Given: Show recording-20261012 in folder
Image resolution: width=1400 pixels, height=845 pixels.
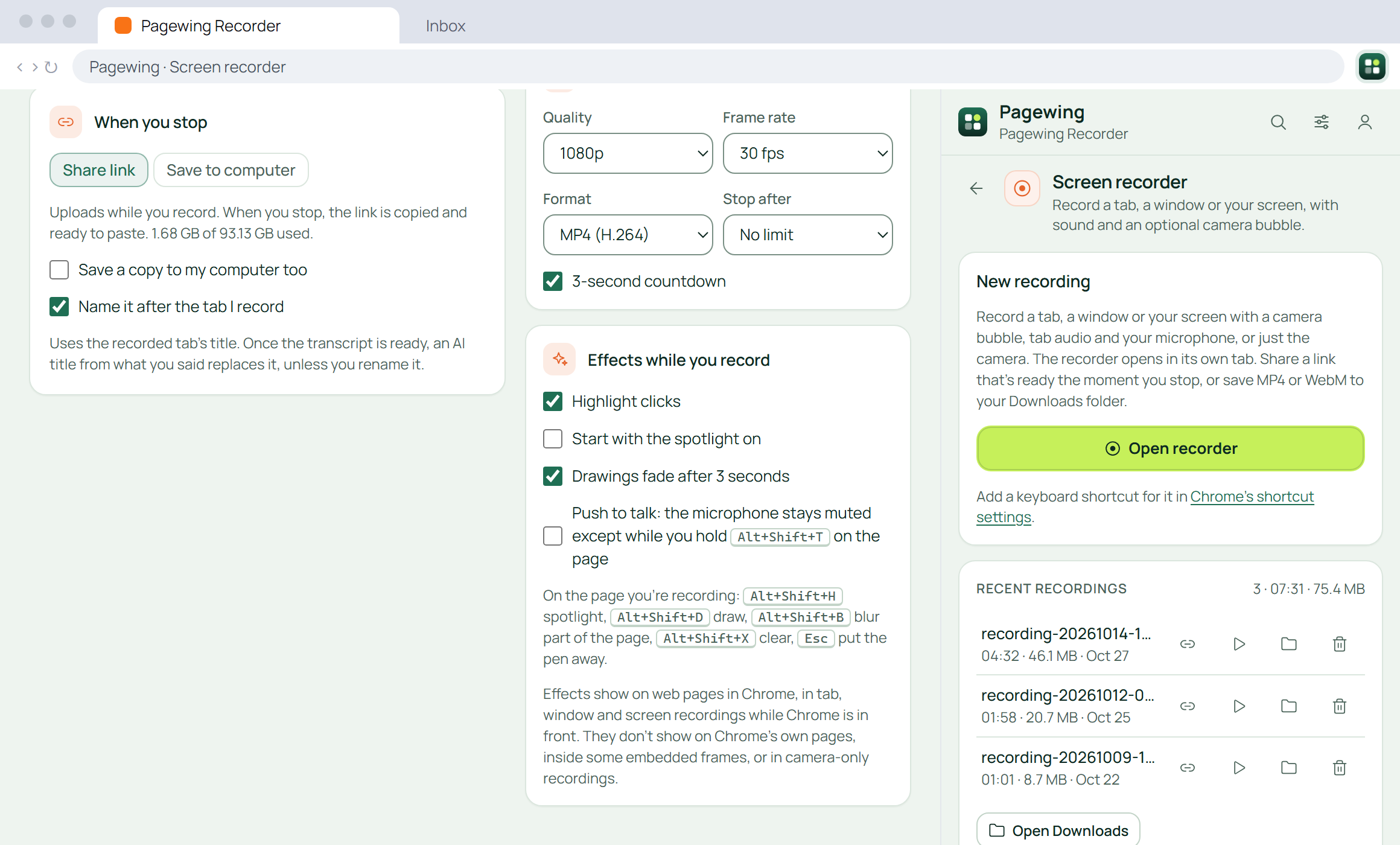Looking at the screenshot, I should pos(1288,706).
